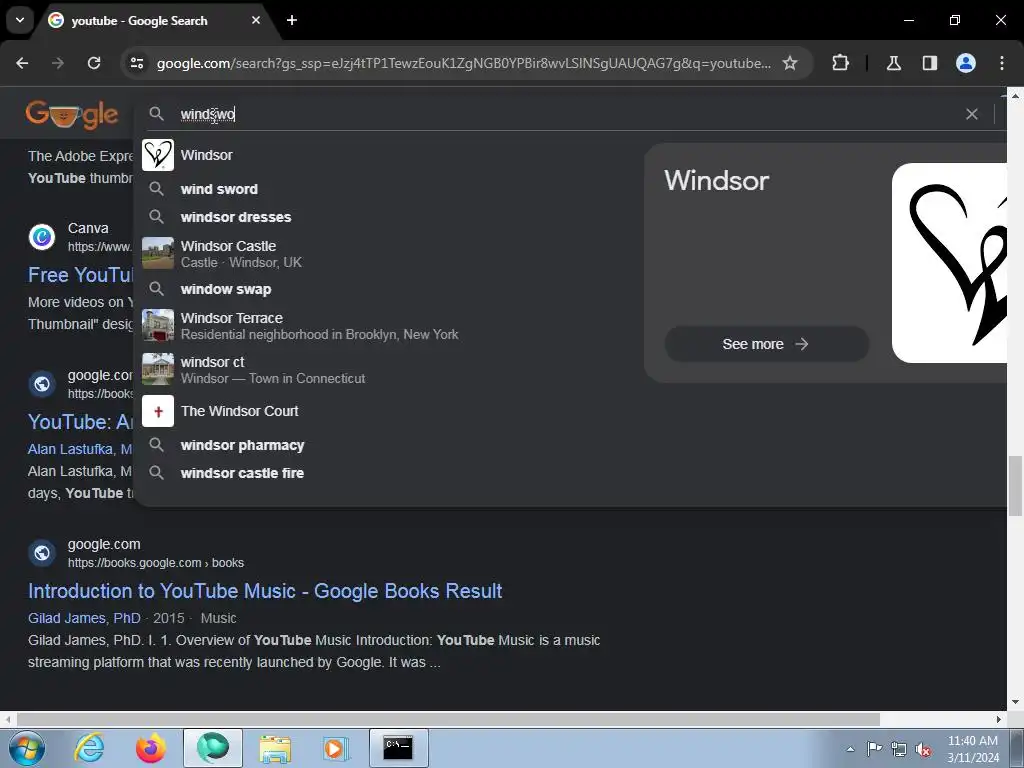Click the Google doodle logo
Screen dimensions: 1024x768
click(x=72, y=114)
